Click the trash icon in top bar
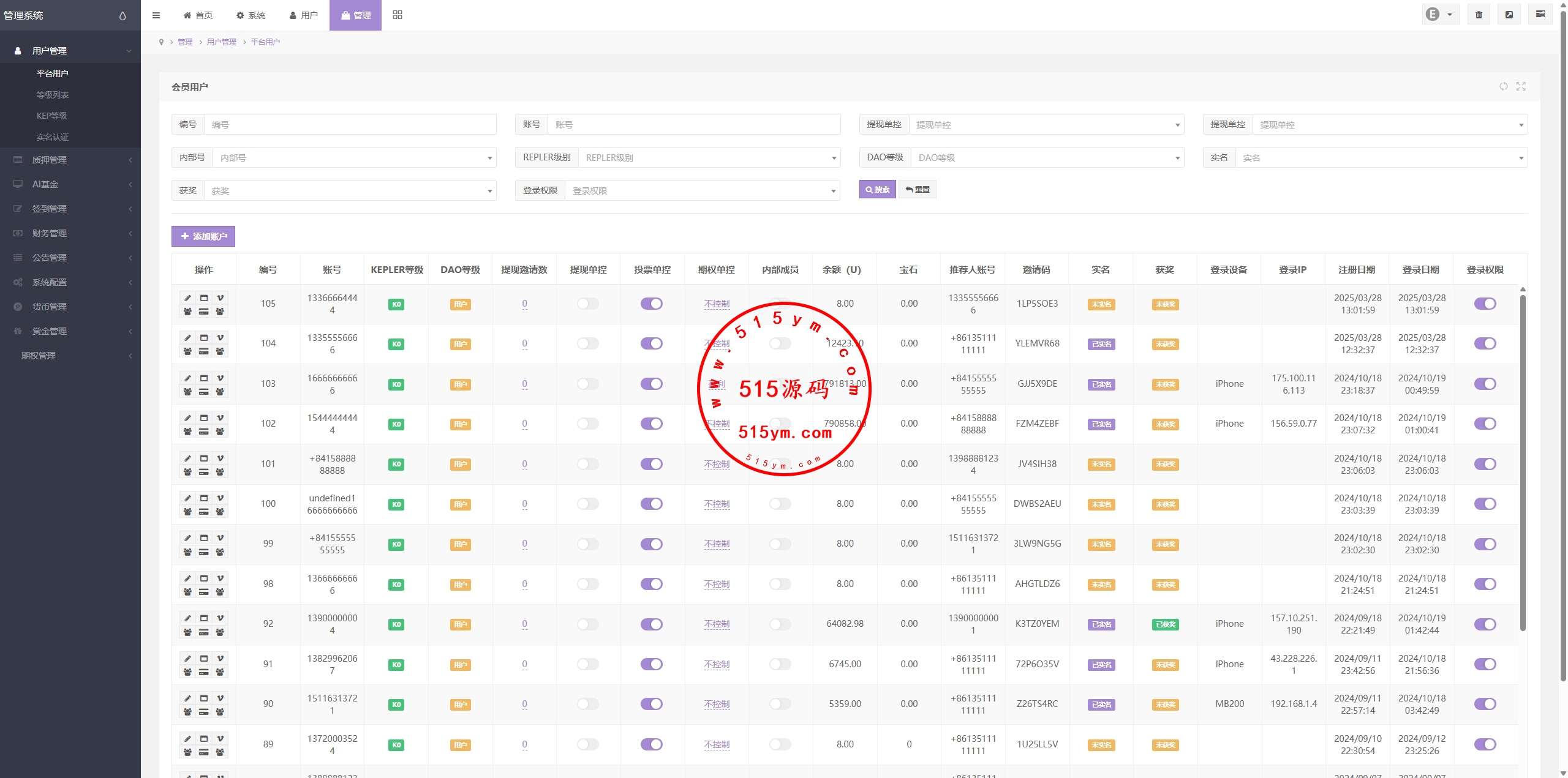Viewport: 1568px width, 778px height. (x=1479, y=15)
